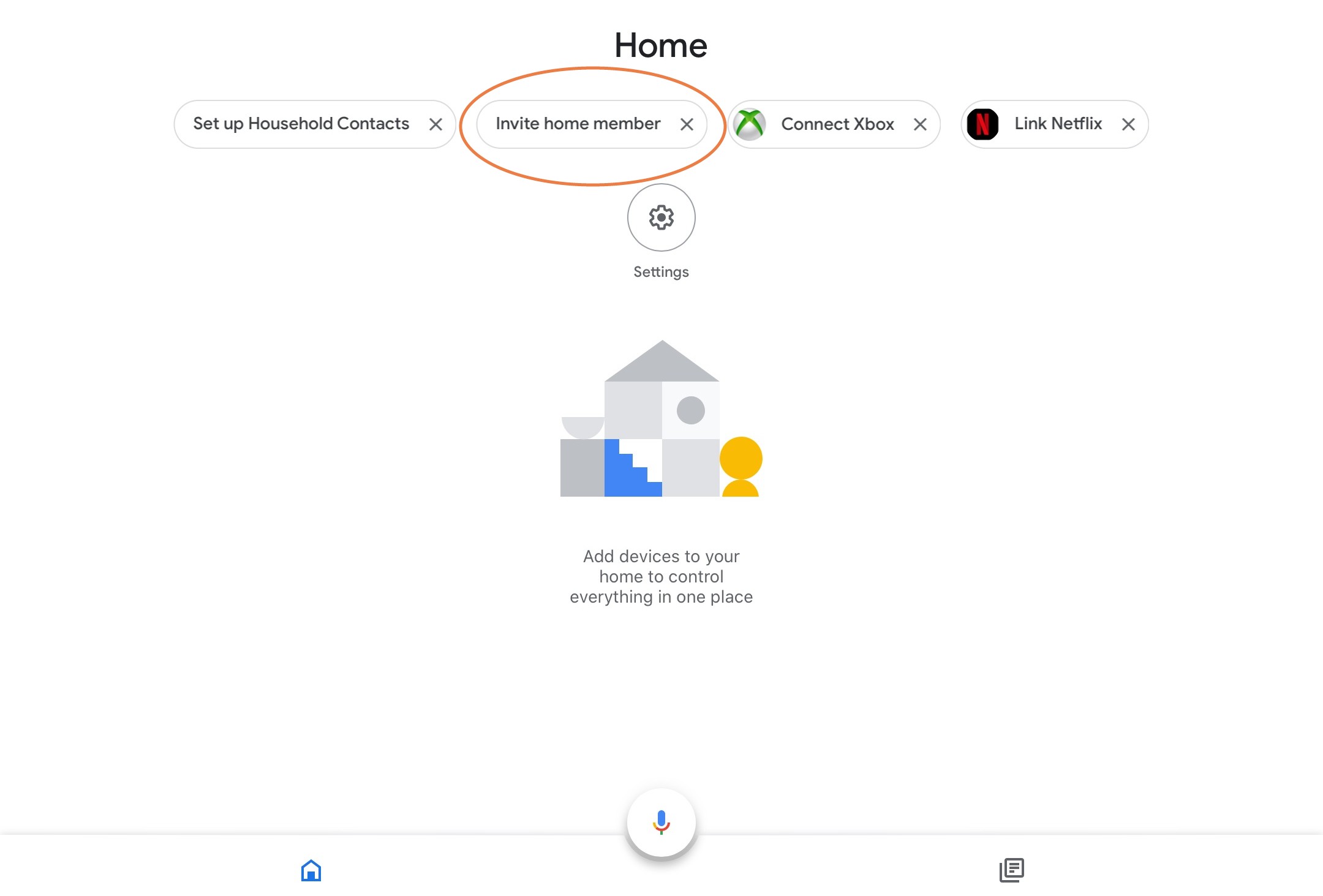Select the Invite home member suggestion
This screenshot has width=1323, height=896.
click(578, 123)
